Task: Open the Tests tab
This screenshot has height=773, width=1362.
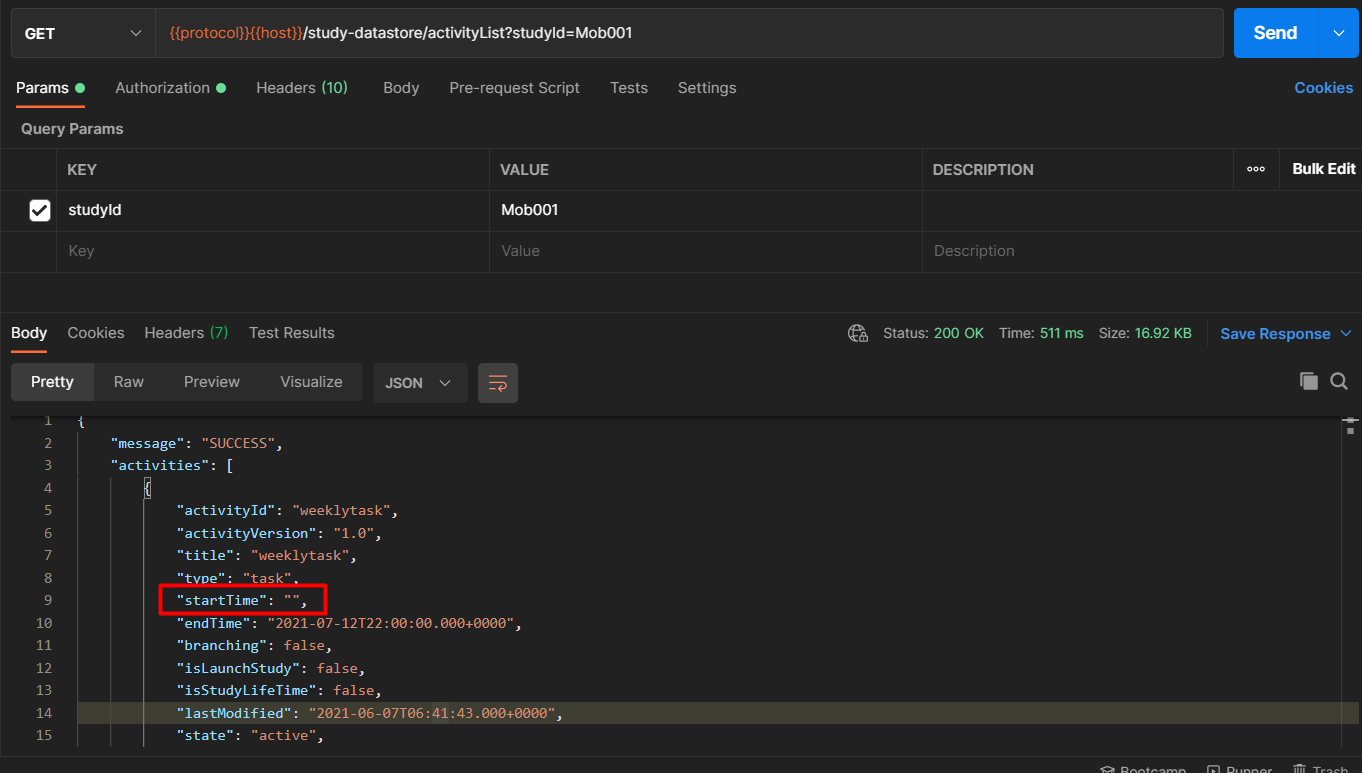Action: [x=628, y=88]
